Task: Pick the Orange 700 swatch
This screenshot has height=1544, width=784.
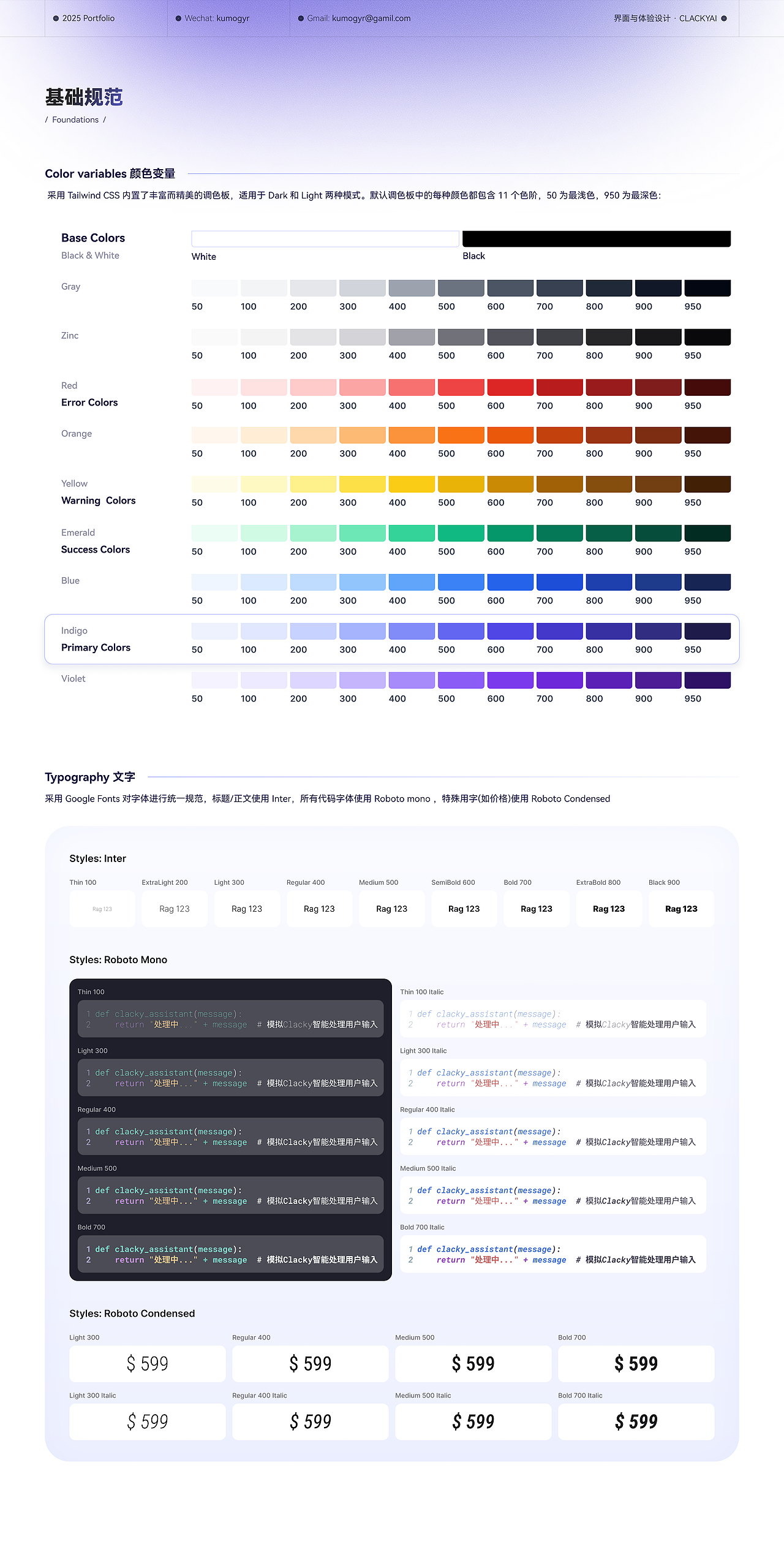Action: pos(560,435)
